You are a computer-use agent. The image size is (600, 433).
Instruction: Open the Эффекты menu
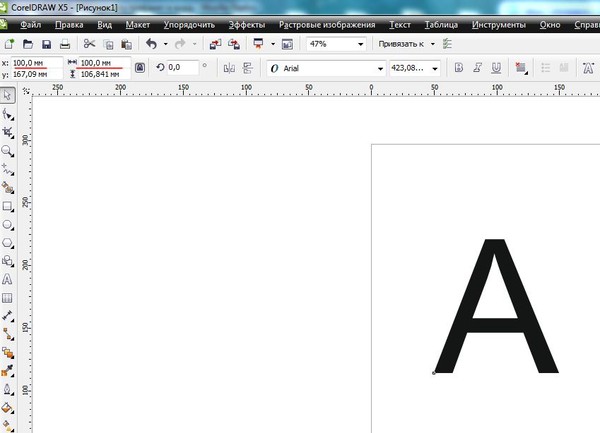(x=247, y=25)
